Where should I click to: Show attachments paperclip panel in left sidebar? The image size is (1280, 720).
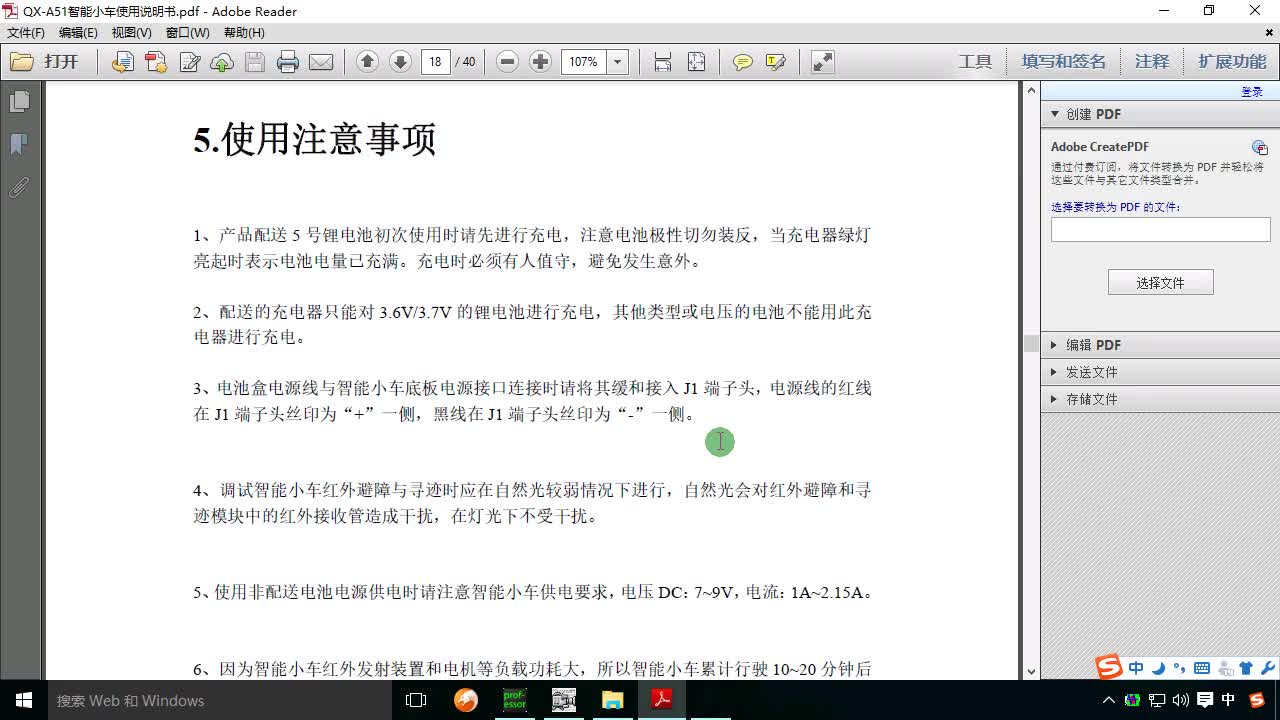click(19, 188)
